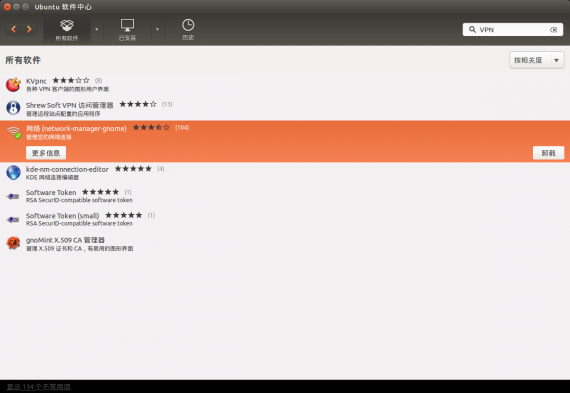Click the network-manager-gnome star rating
Viewport: 570px width, 393px height.
pos(151,128)
